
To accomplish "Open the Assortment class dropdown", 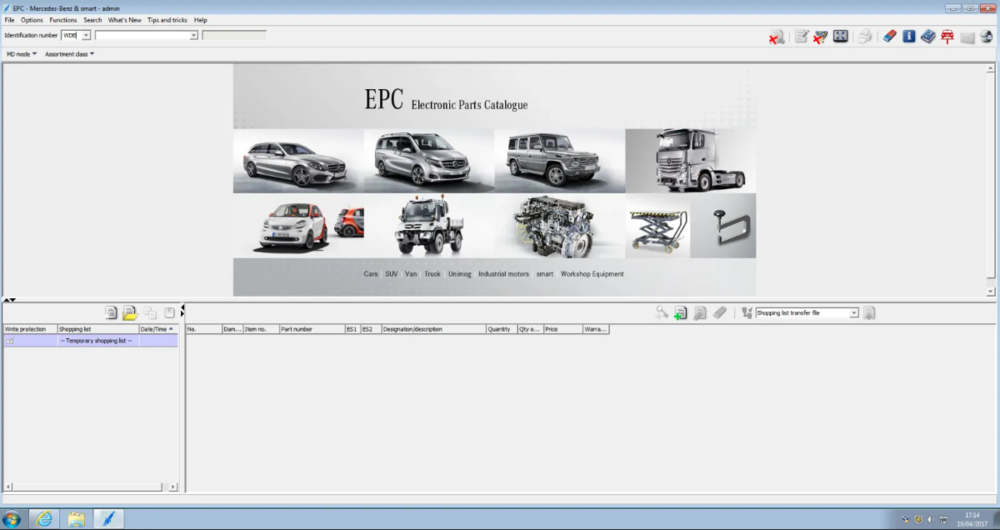I will [x=69, y=54].
